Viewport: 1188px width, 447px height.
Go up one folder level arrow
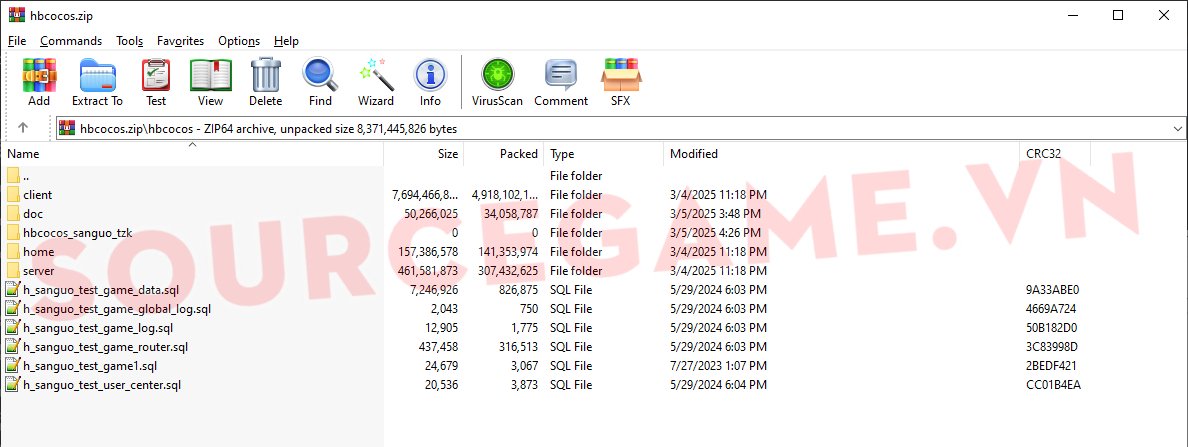(x=23, y=128)
